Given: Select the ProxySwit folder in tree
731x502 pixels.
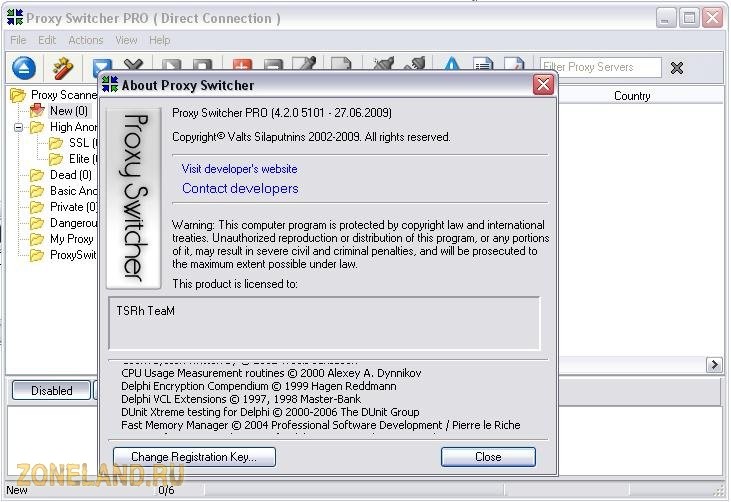Looking at the screenshot, I should coord(73,255).
